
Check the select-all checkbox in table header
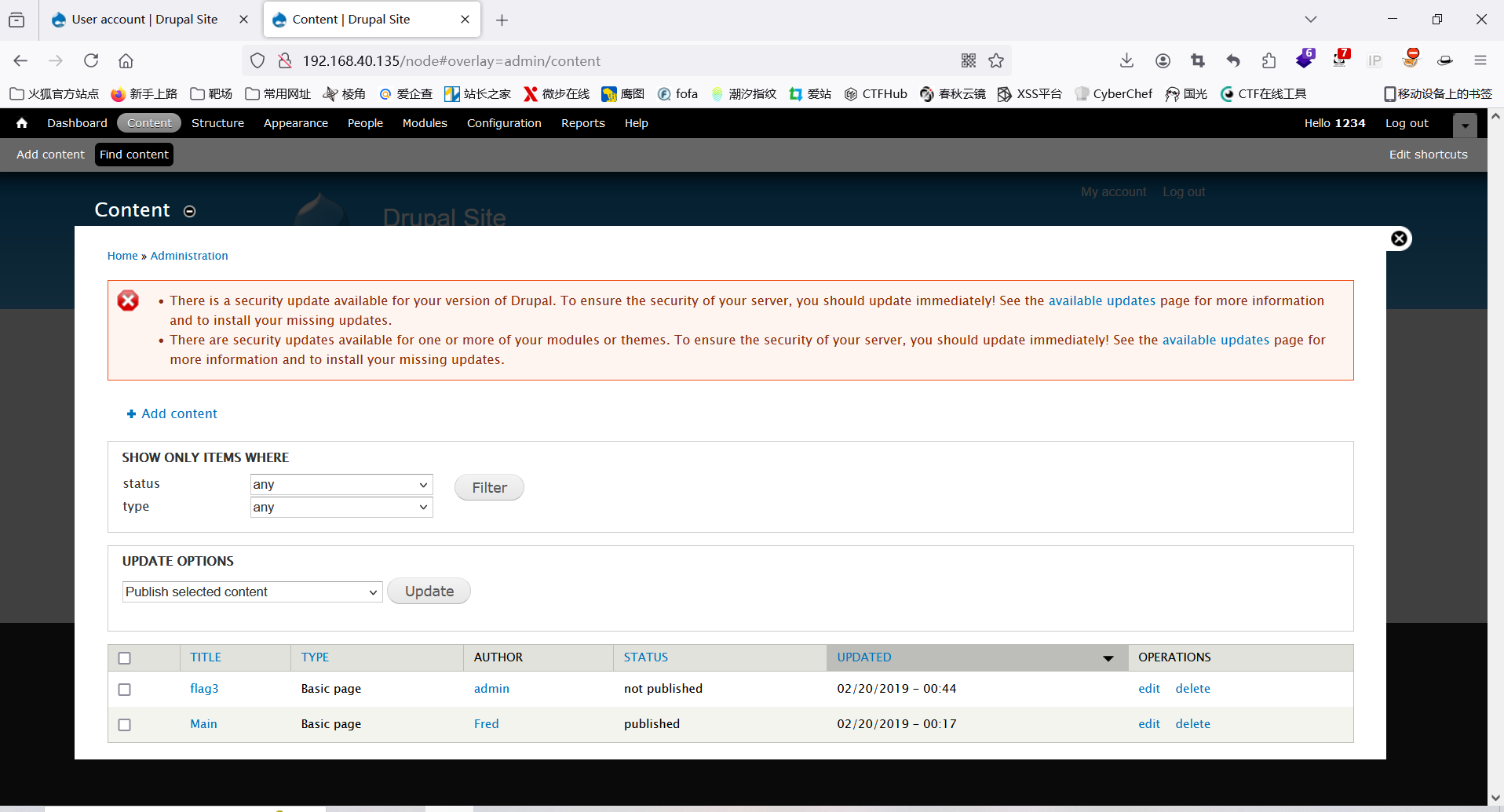click(124, 658)
